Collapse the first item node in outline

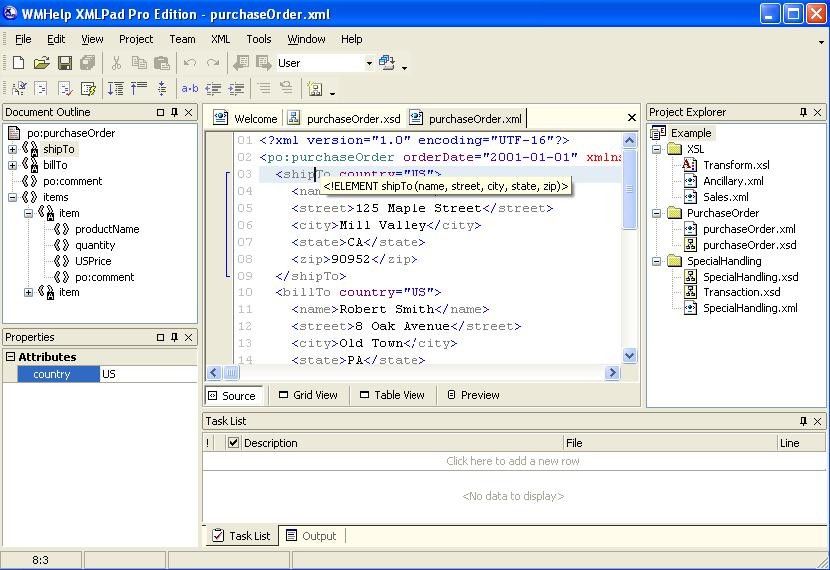click(28, 213)
